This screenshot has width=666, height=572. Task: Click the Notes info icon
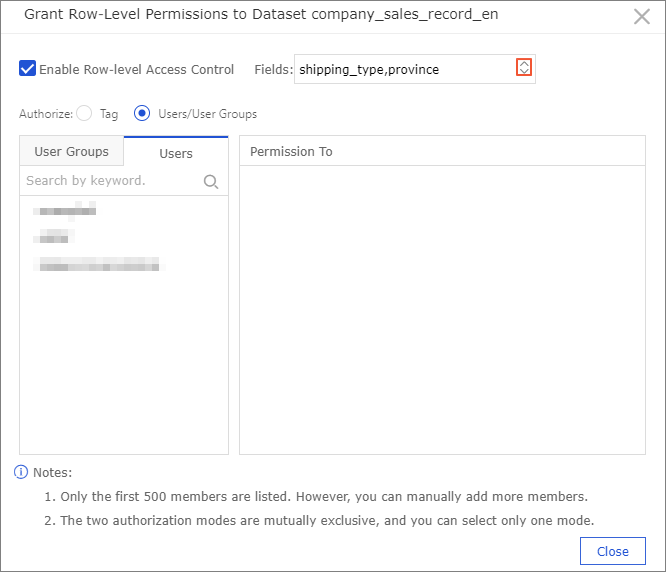[21, 472]
